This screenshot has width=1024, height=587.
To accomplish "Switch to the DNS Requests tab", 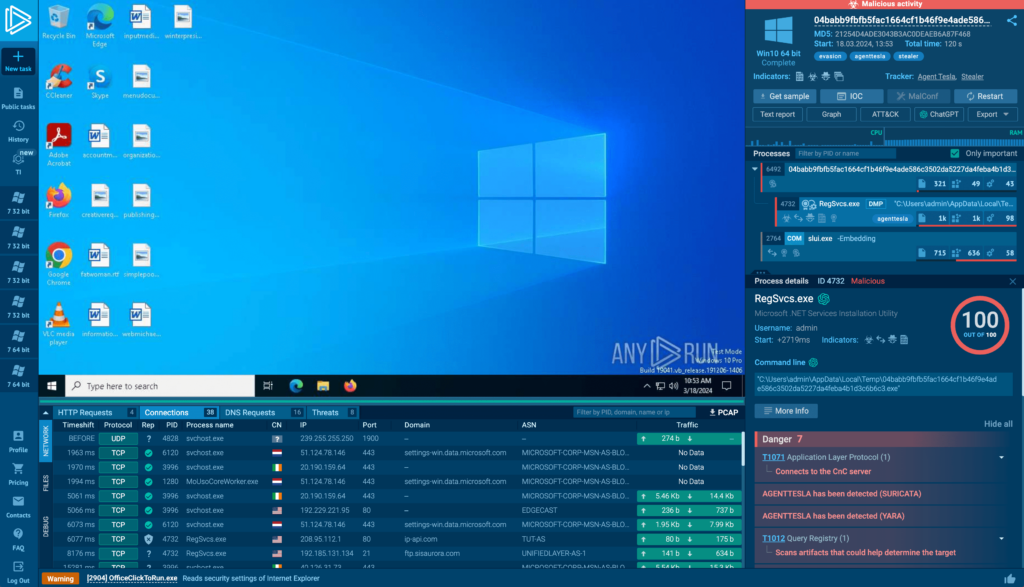I will click(x=251, y=412).
